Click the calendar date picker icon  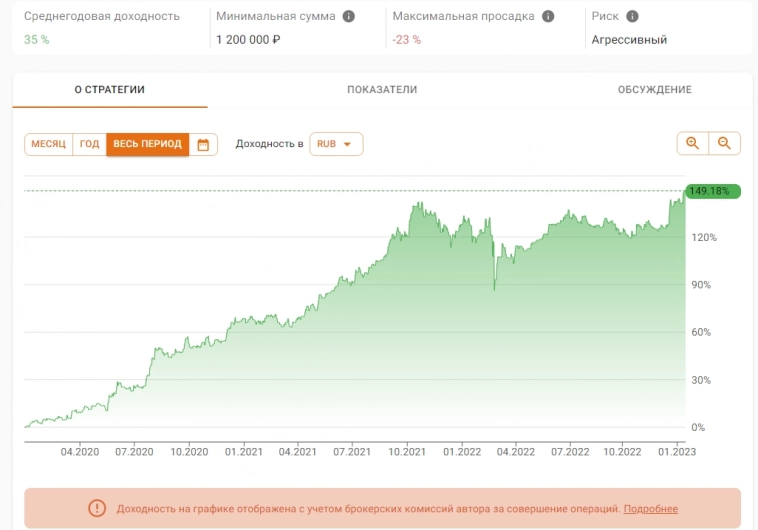203,144
